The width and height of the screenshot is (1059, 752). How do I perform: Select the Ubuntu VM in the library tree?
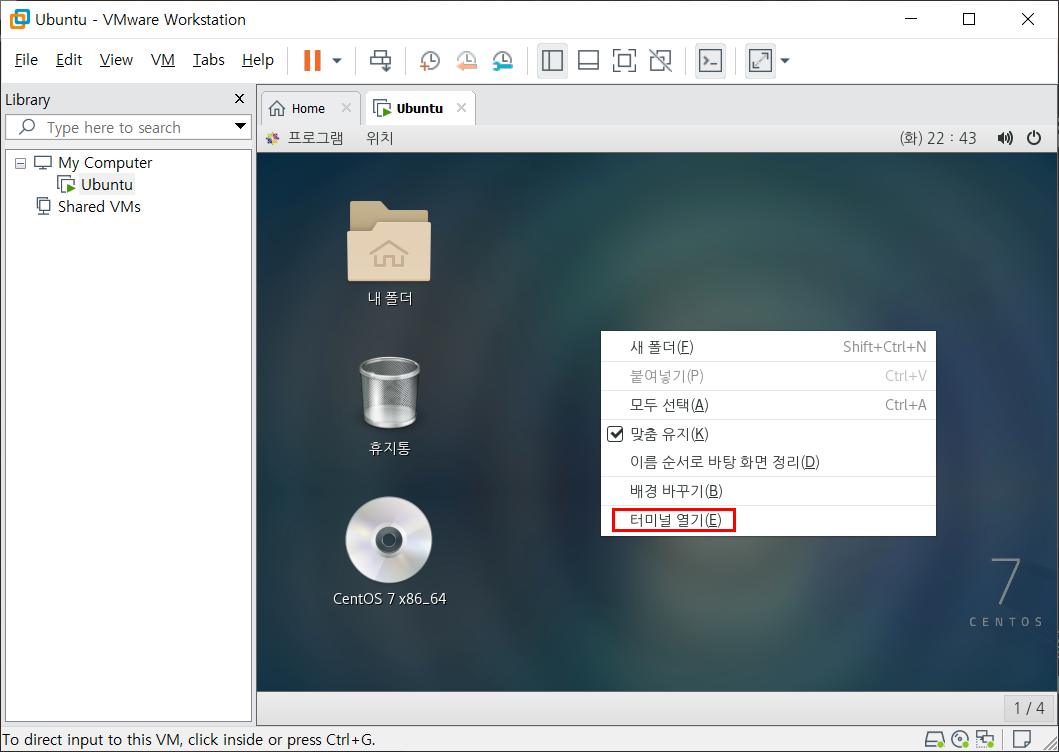tap(107, 184)
